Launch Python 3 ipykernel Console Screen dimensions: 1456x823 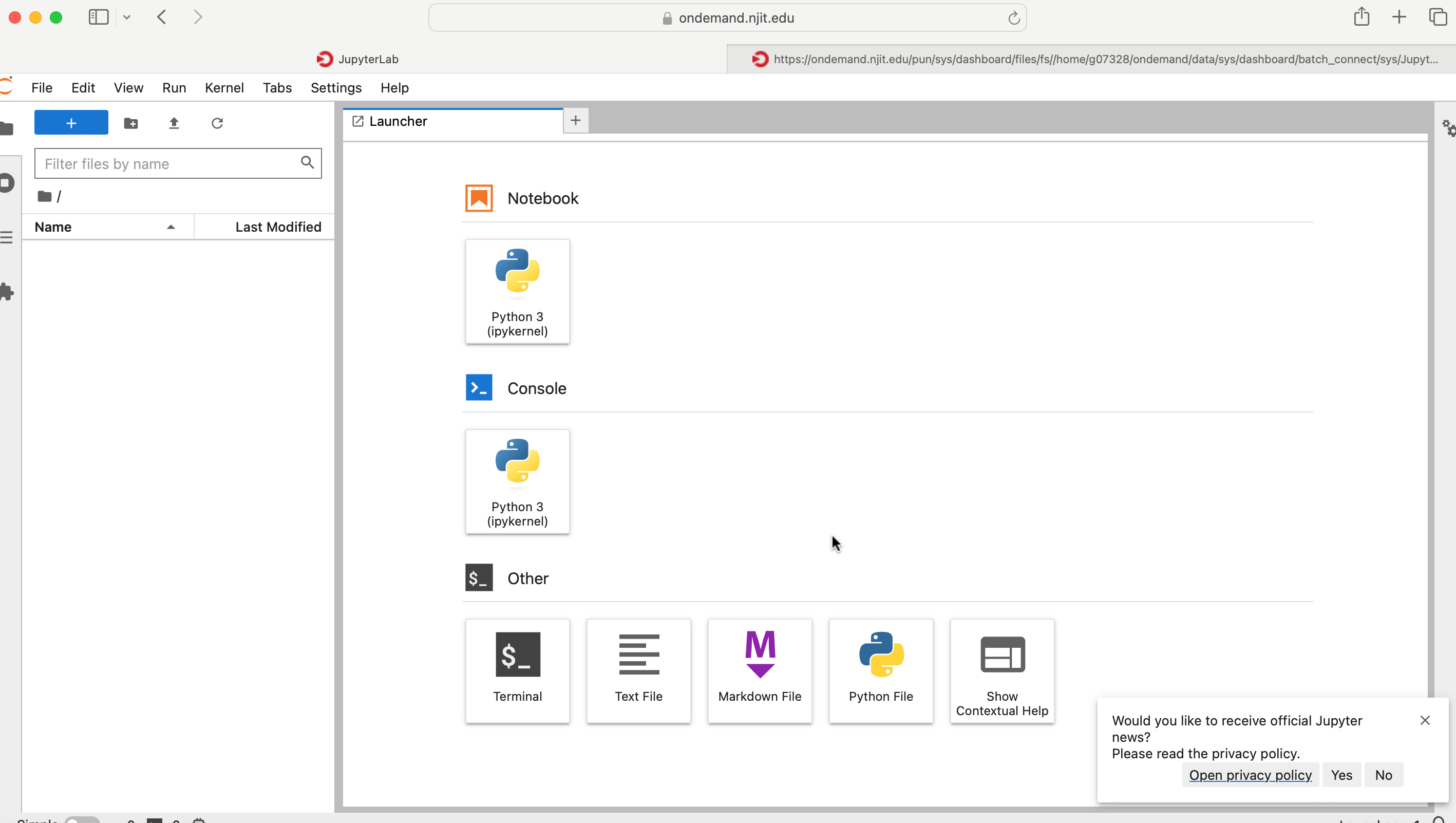tap(517, 481)
